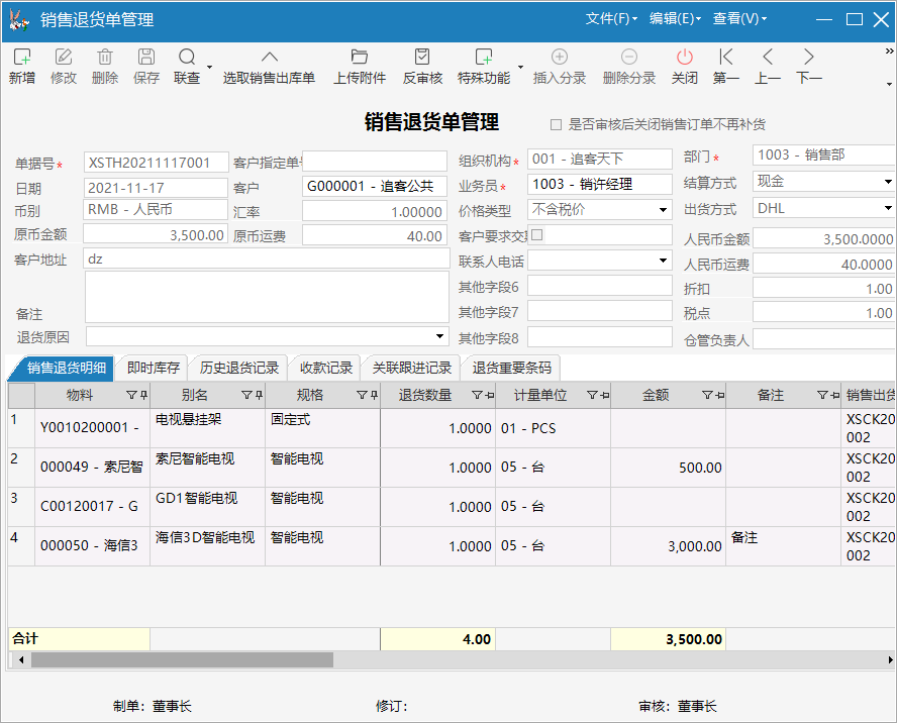Click the 日期 field 2021-11-17
Image resolution: width=897 pixels, height=724 pixels.
(156, 188)
